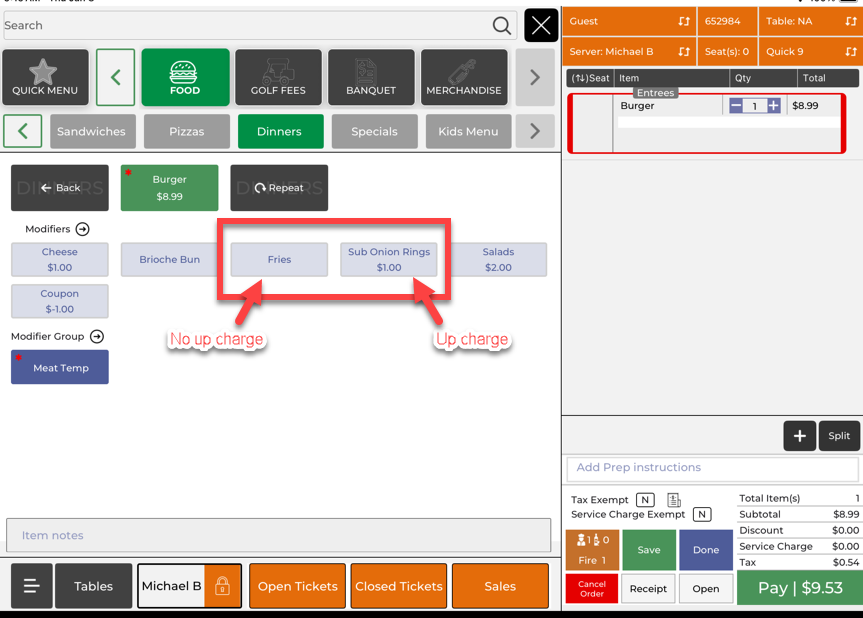This screenshot has width=863, height=618.
Task: Expand the Modifiers arrow
Action: tap(83, 229)
